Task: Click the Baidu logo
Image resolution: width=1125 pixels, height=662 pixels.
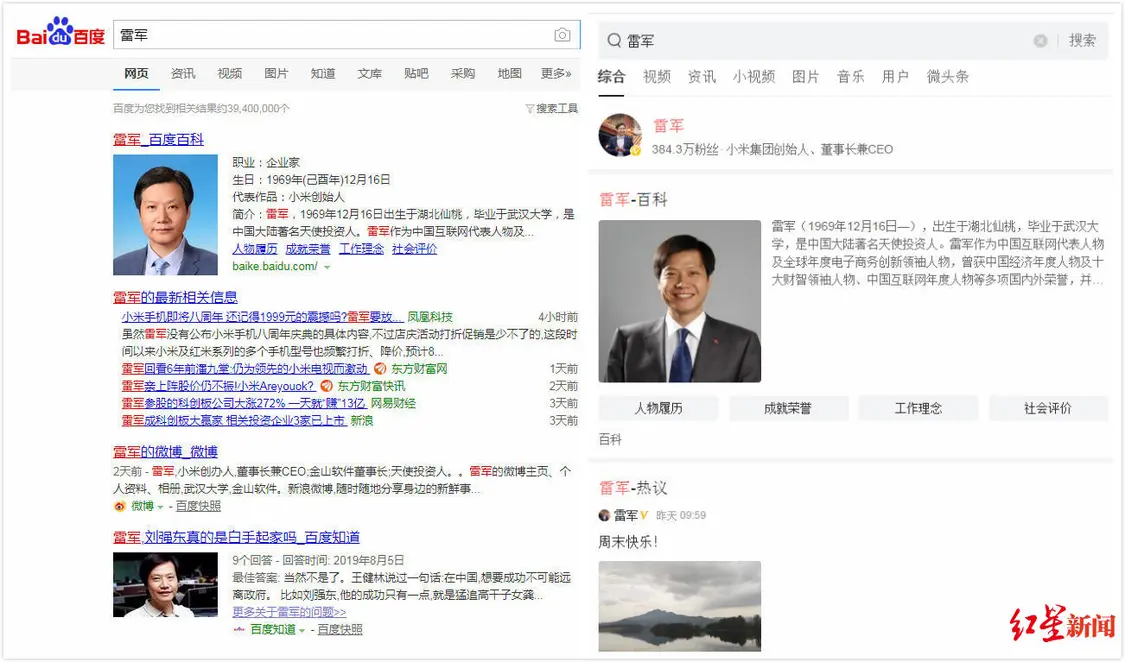Action: point(61,32)
